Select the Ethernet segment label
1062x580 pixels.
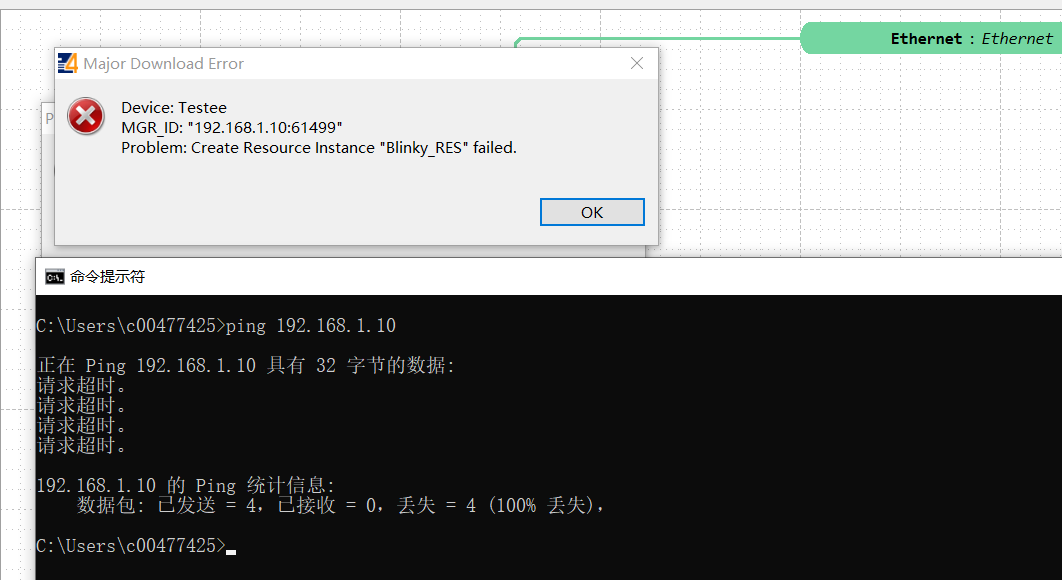click(971, 39)
